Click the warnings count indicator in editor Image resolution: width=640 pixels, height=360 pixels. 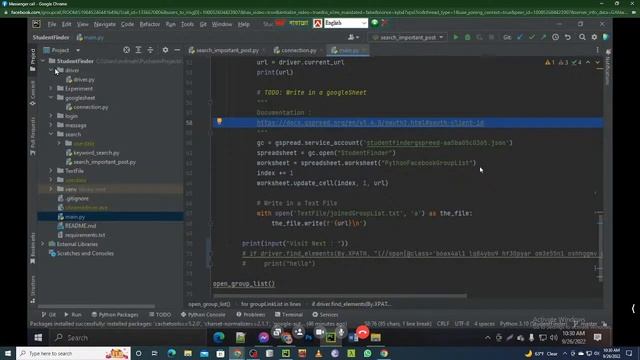(550, 62)
